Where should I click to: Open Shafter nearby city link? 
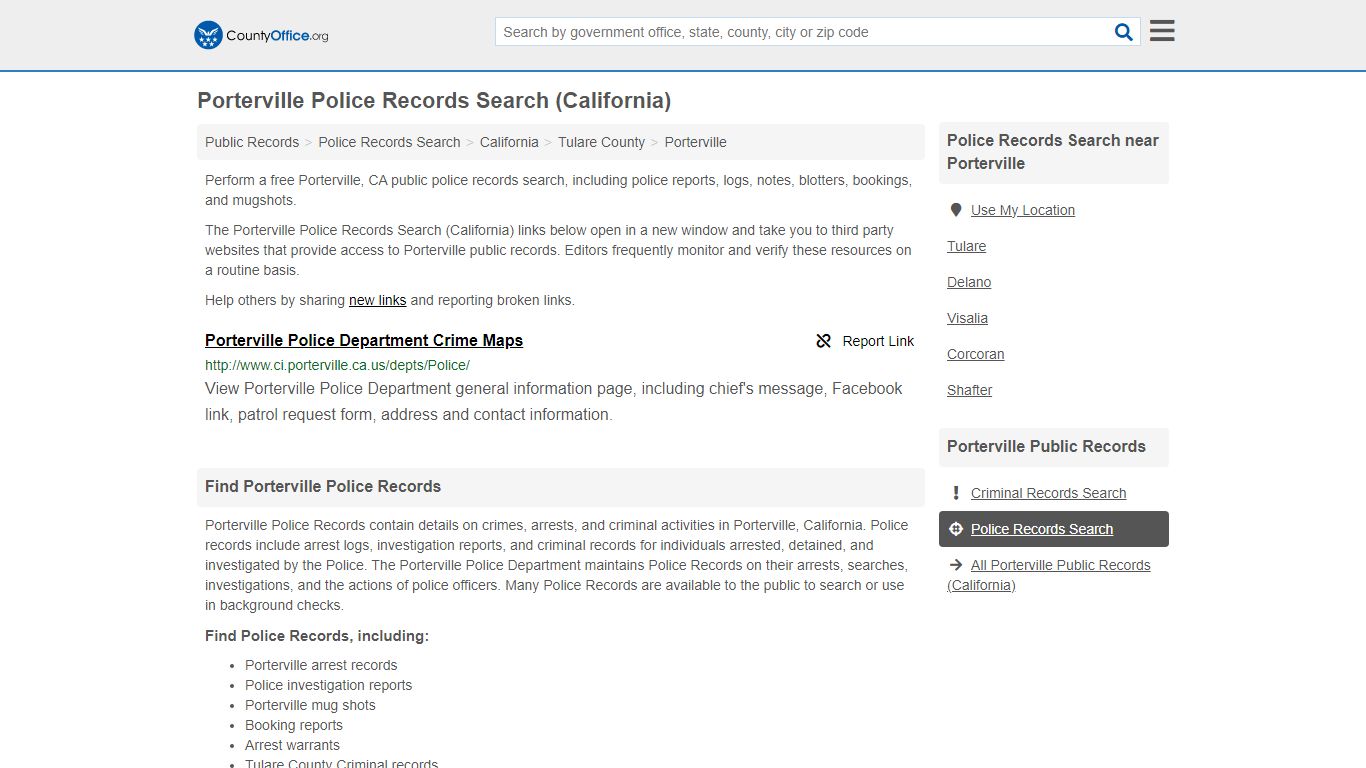tap(969, 390)
